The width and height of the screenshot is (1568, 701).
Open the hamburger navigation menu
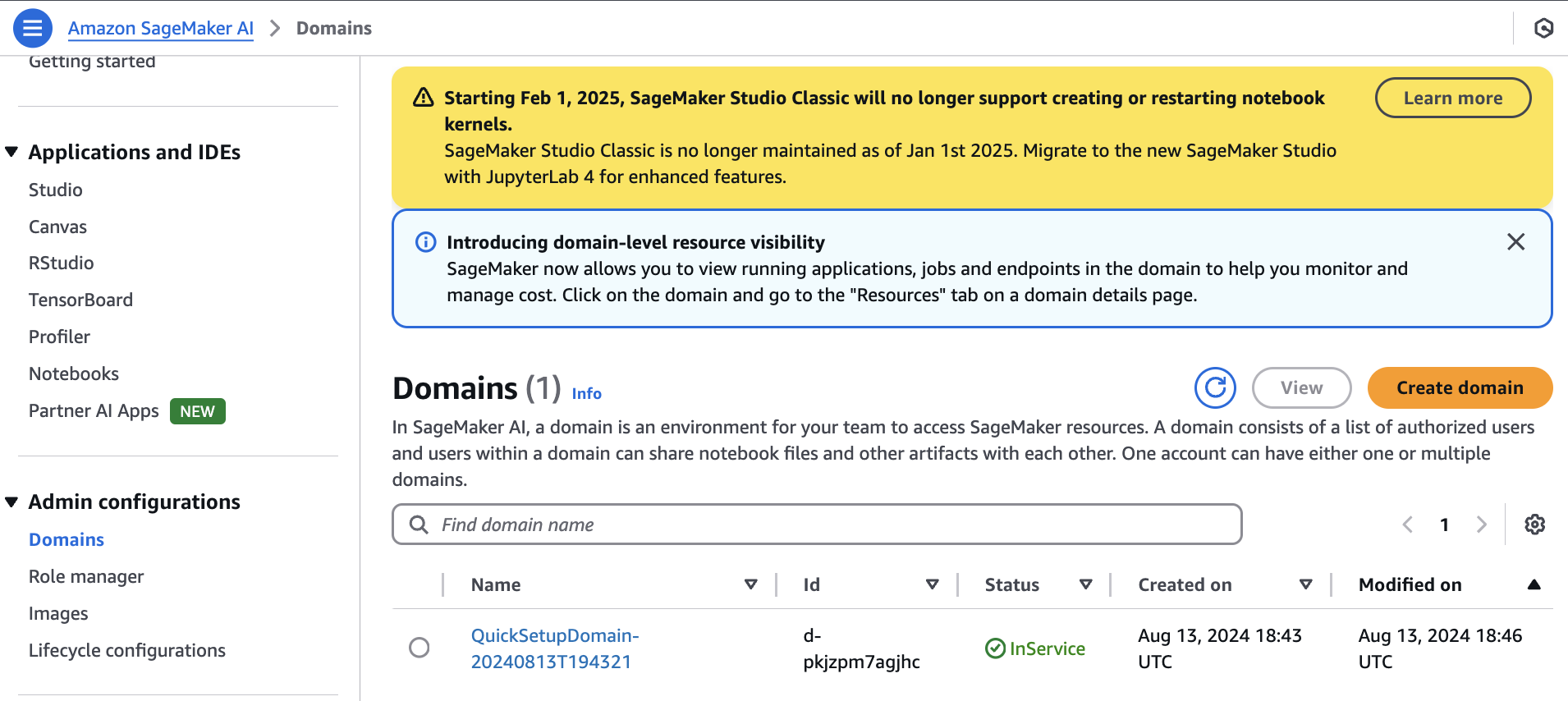[x=33, y=28]
